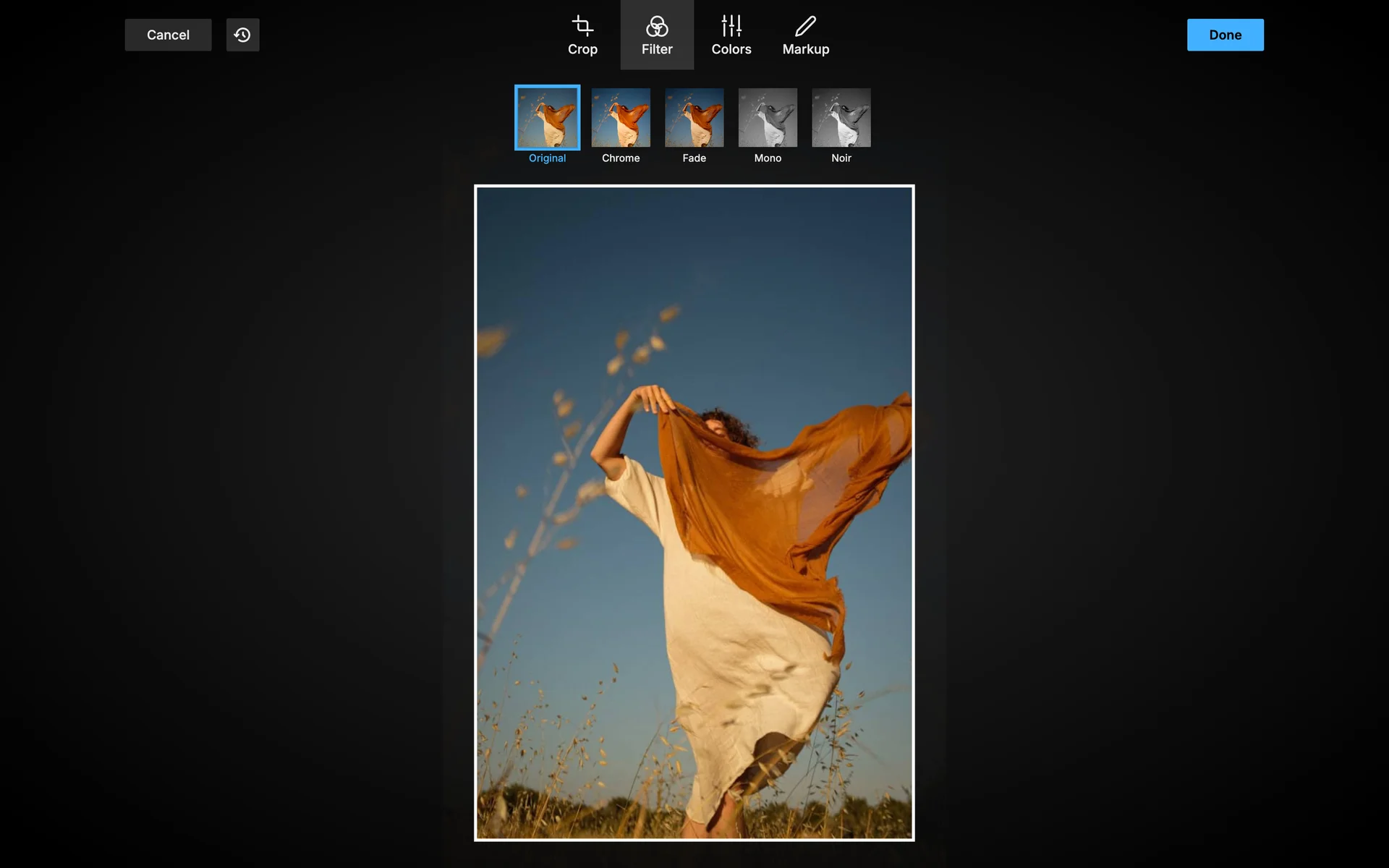Click the "Original" text label
Viewport: 1389px width, 868px height.
547,158
